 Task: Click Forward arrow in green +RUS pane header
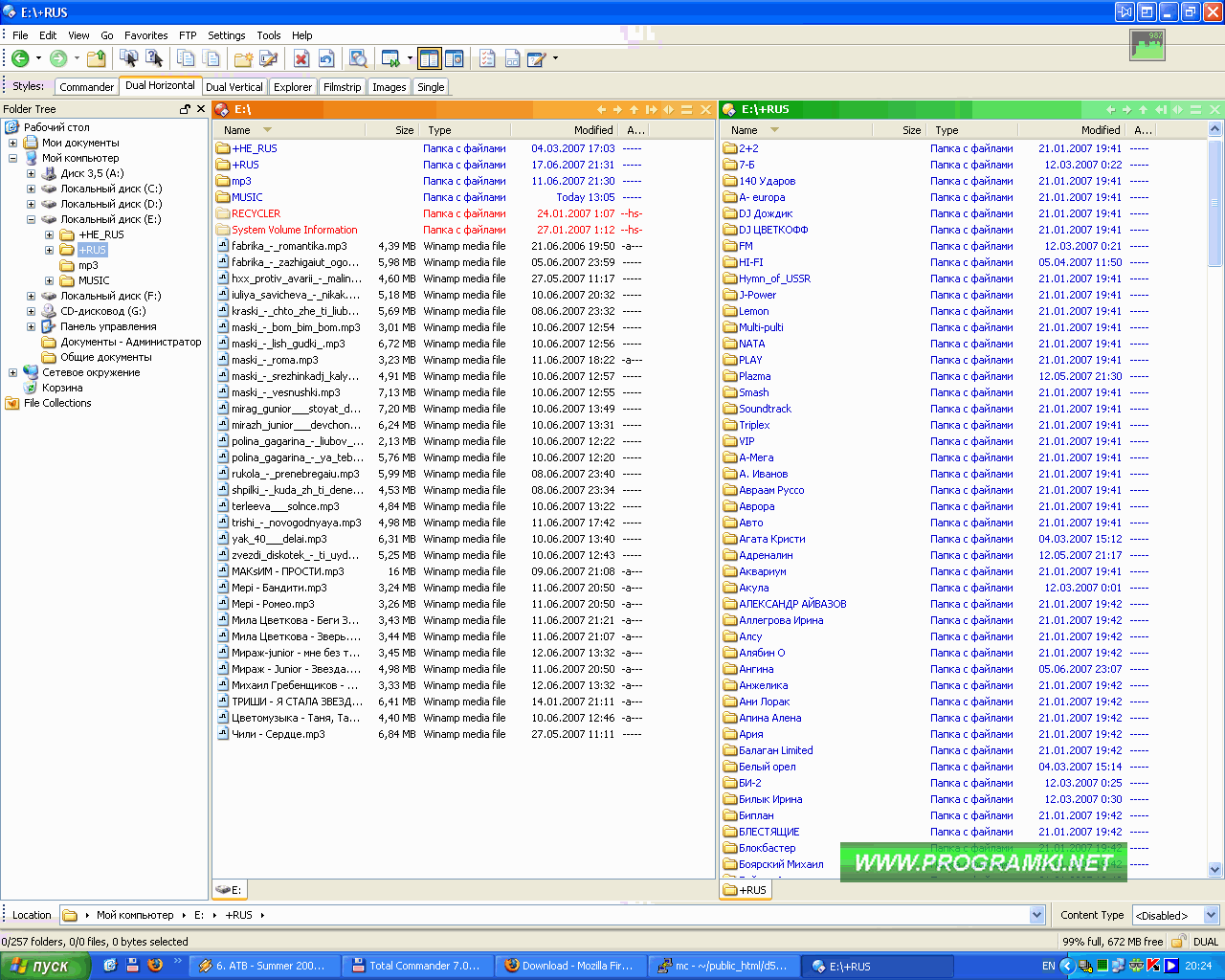[x=1126, y=110]
